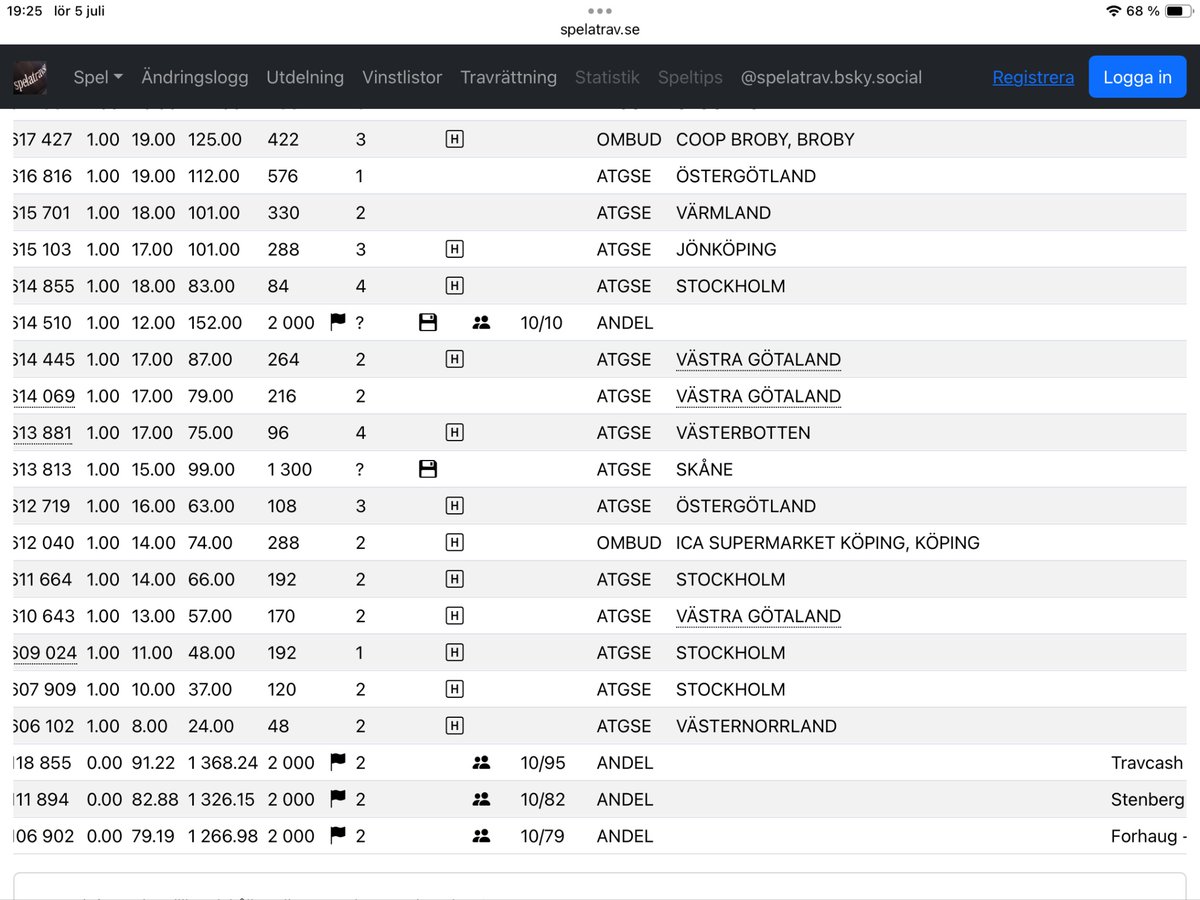Click the group icon in the 10/95 row
The width and height of the screenshot is (1200, 900).
481,763
